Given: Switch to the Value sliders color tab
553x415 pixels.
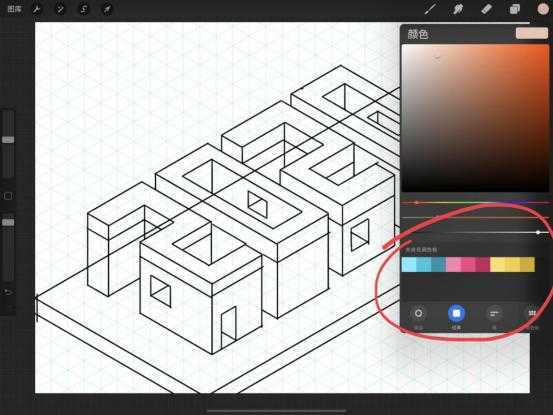Looking at the screenshot, I should click(x=494, y=313).
